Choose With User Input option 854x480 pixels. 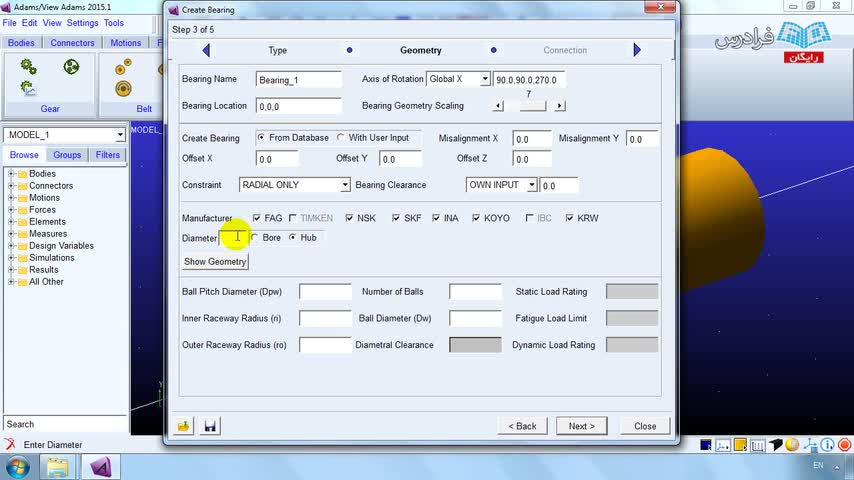point(341,138)
